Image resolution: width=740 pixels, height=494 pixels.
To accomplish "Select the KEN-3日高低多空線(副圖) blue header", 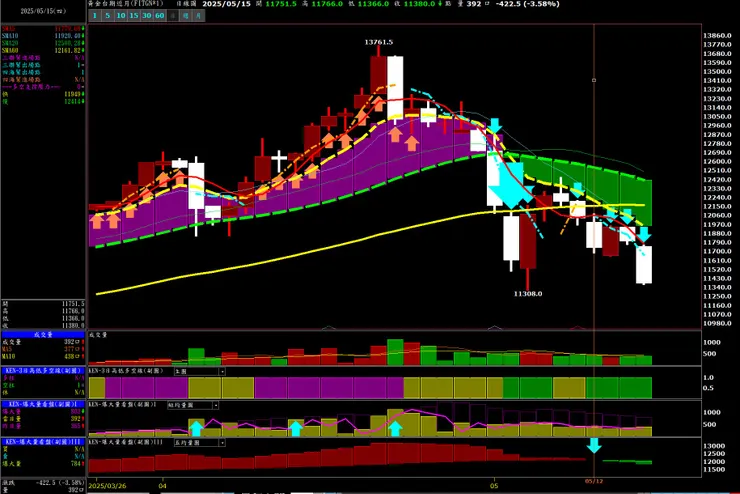I will pyautogui.click(x=43, y=371).
